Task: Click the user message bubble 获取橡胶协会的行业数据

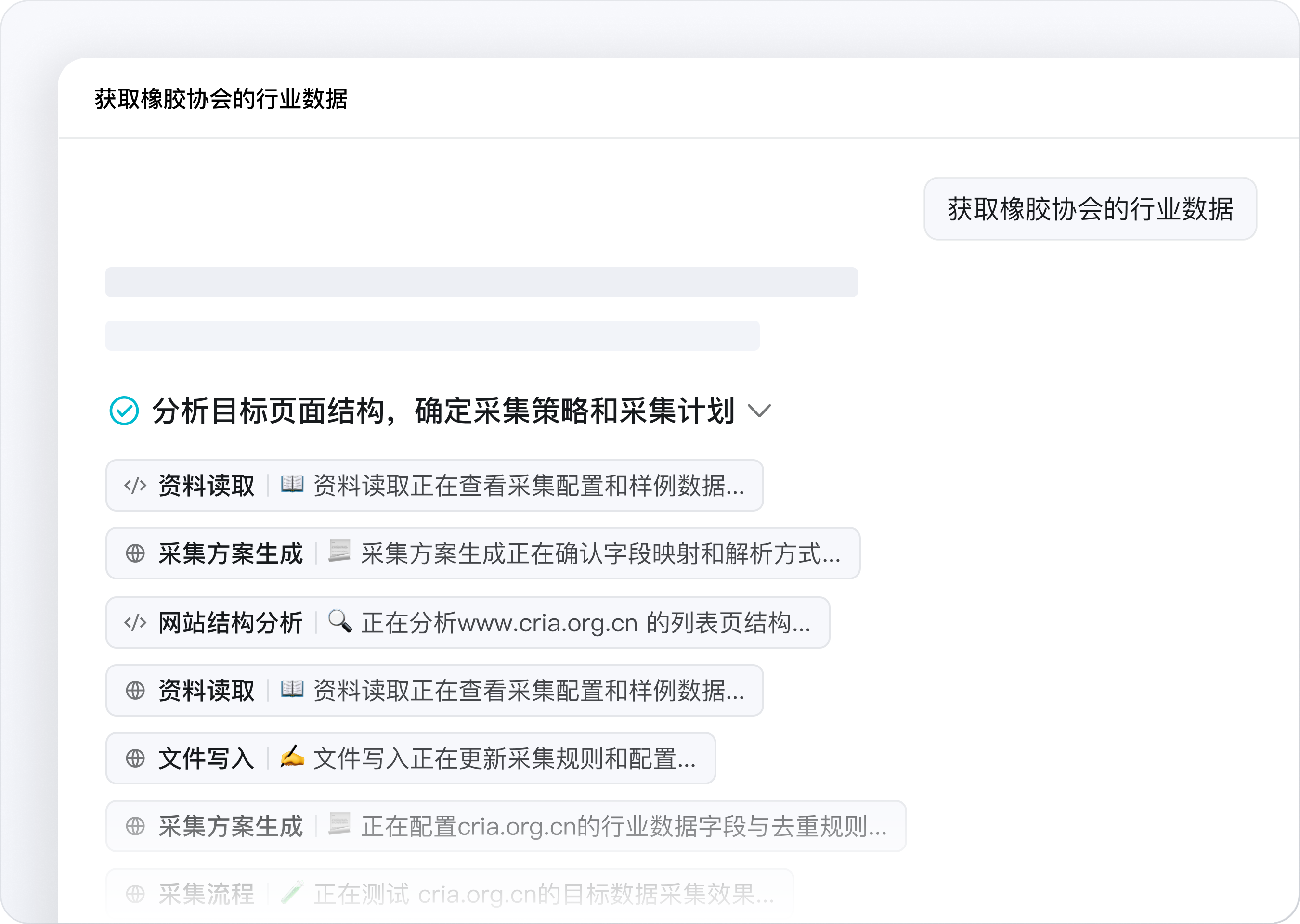Action: [x=1090, y=209]
